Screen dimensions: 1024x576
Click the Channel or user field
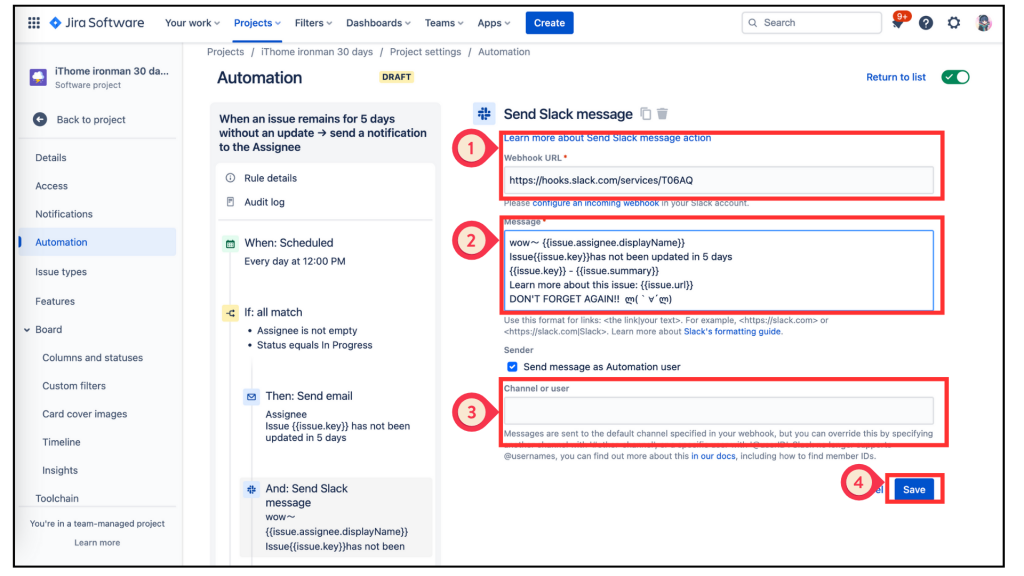coord(718,411)
